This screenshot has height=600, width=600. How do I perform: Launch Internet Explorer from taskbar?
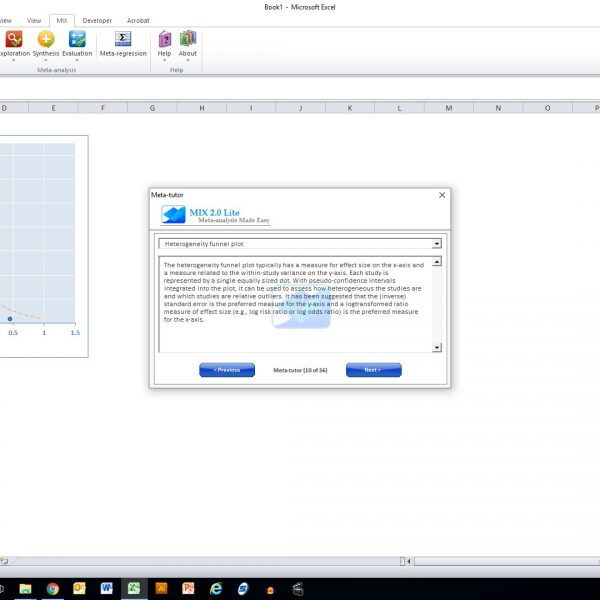pos(215,589)
